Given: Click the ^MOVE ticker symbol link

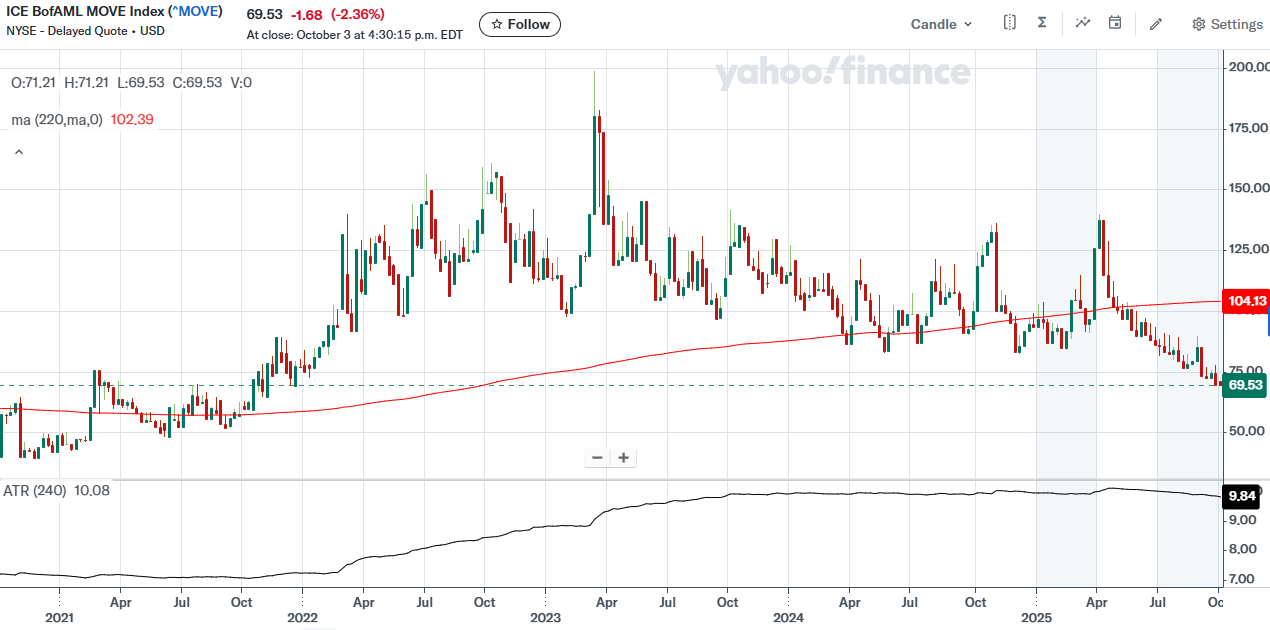Looking at the screenshot, I should tap(196, 12).
